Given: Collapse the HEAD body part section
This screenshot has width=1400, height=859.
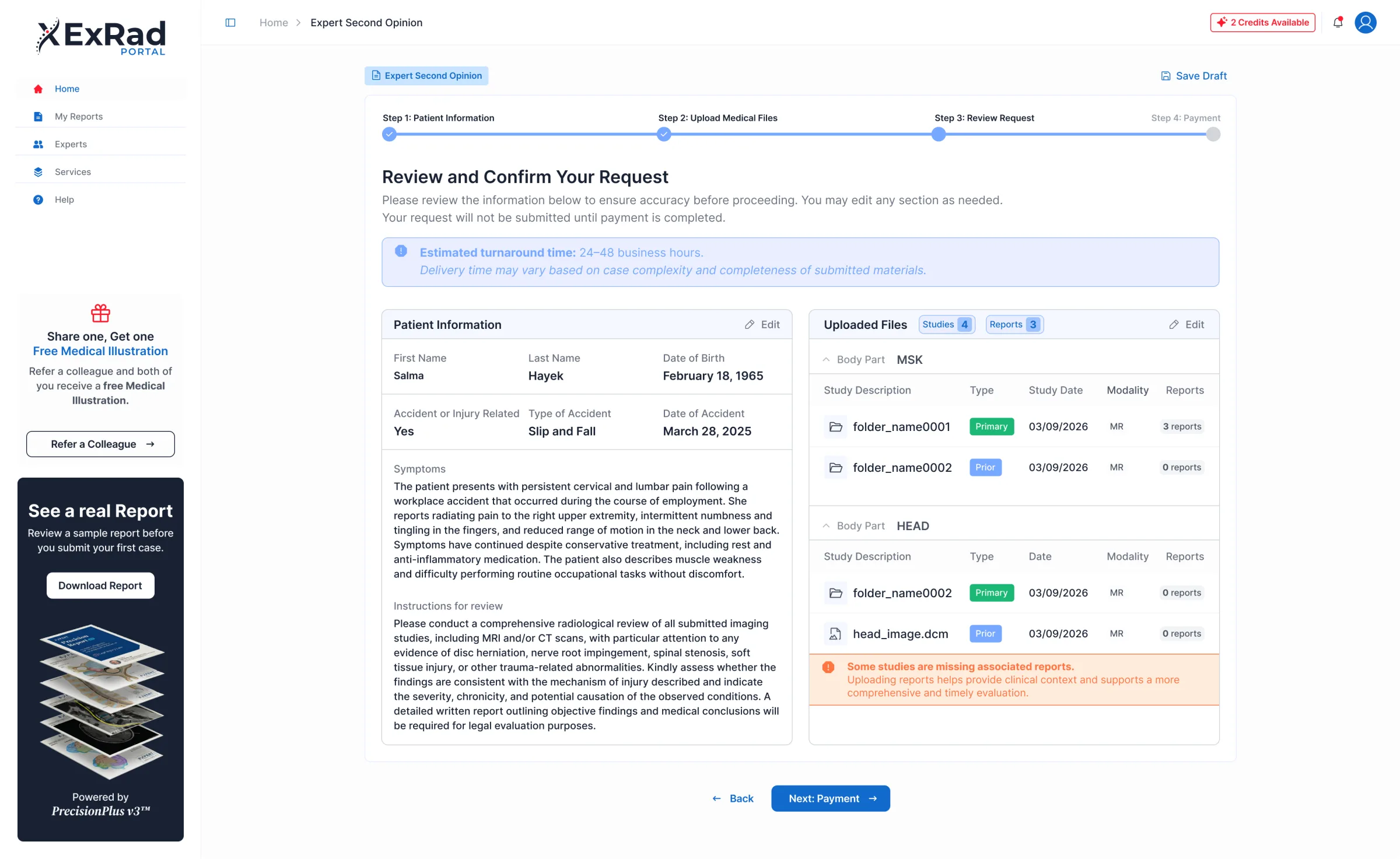Looking at the screenshot, I should click(x=826, y=526).
